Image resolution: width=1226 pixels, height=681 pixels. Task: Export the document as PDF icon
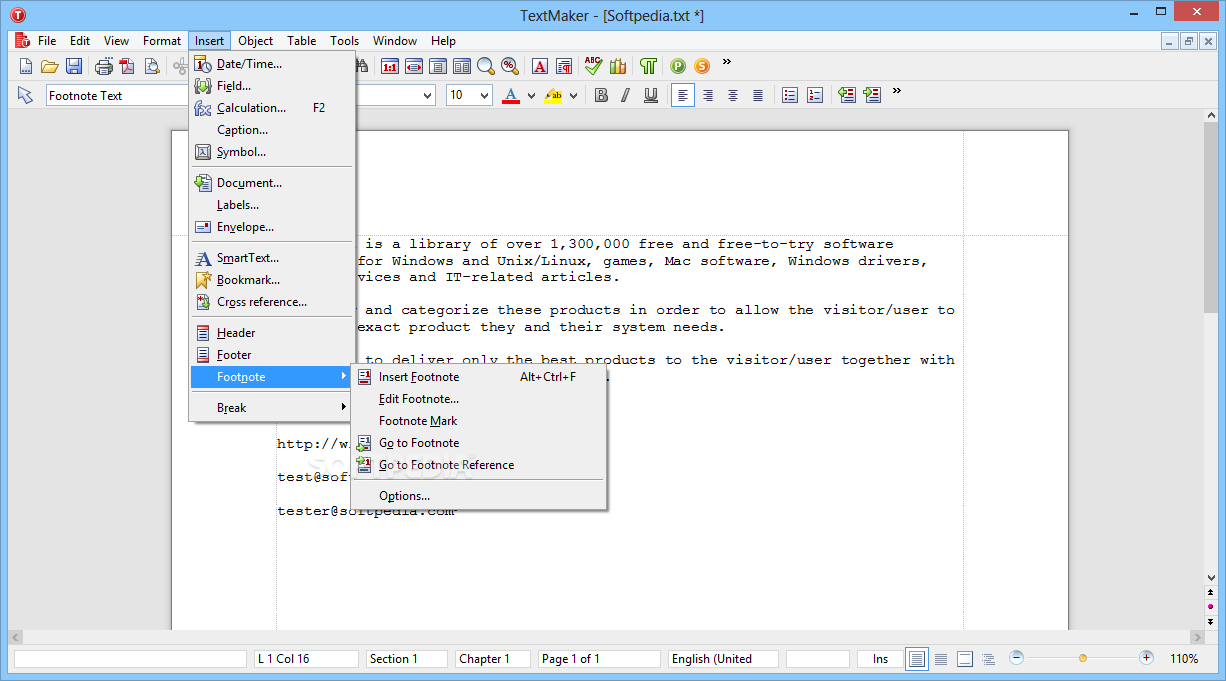tap(127, 67)
